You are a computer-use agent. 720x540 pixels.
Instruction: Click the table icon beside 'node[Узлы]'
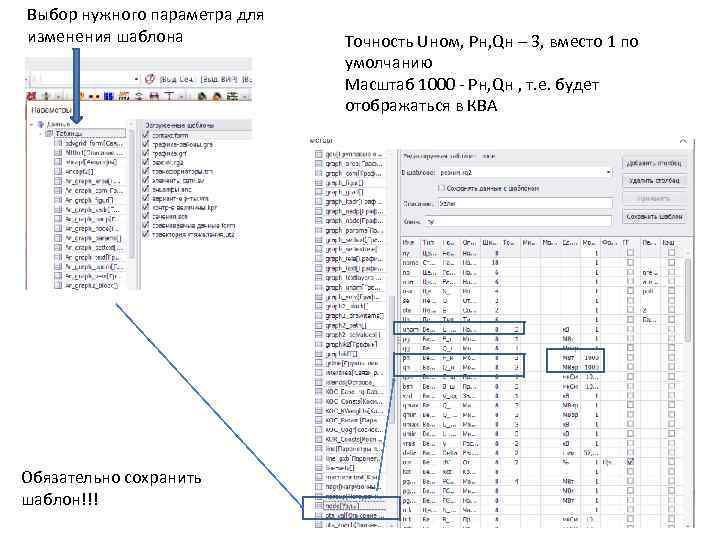[x=319, y=506]
